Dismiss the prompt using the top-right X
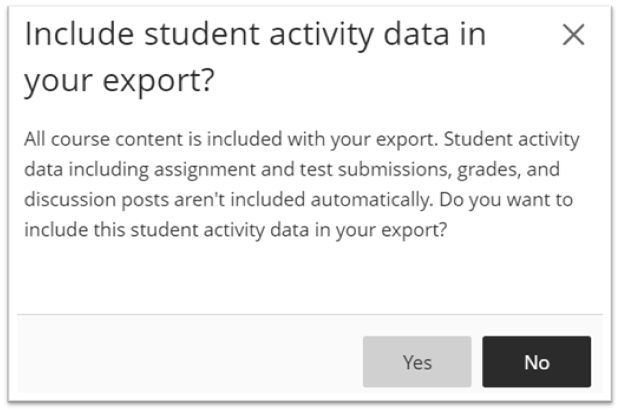The width and height of the screenshot is (620, 412). [x=573, y=35]
